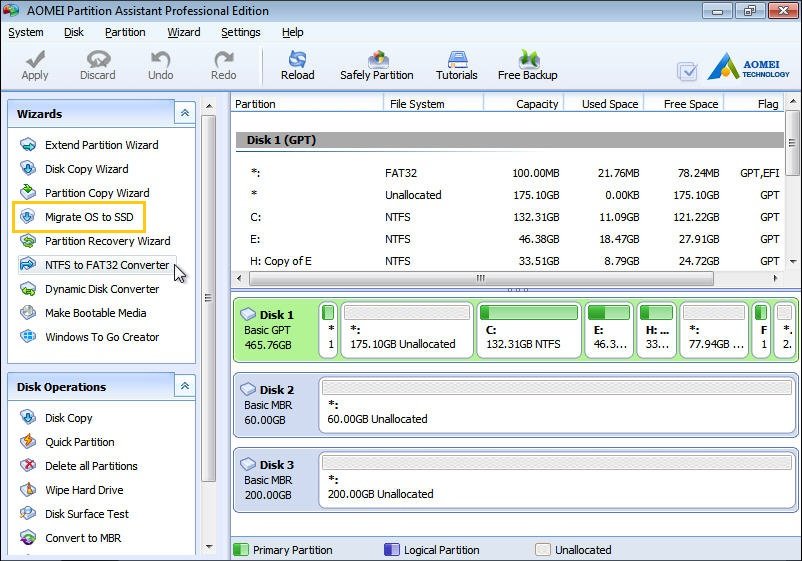This screenshot has height=561, width=802.
Task: Select Wipe Hard Drive
Action: pos(84,490)
